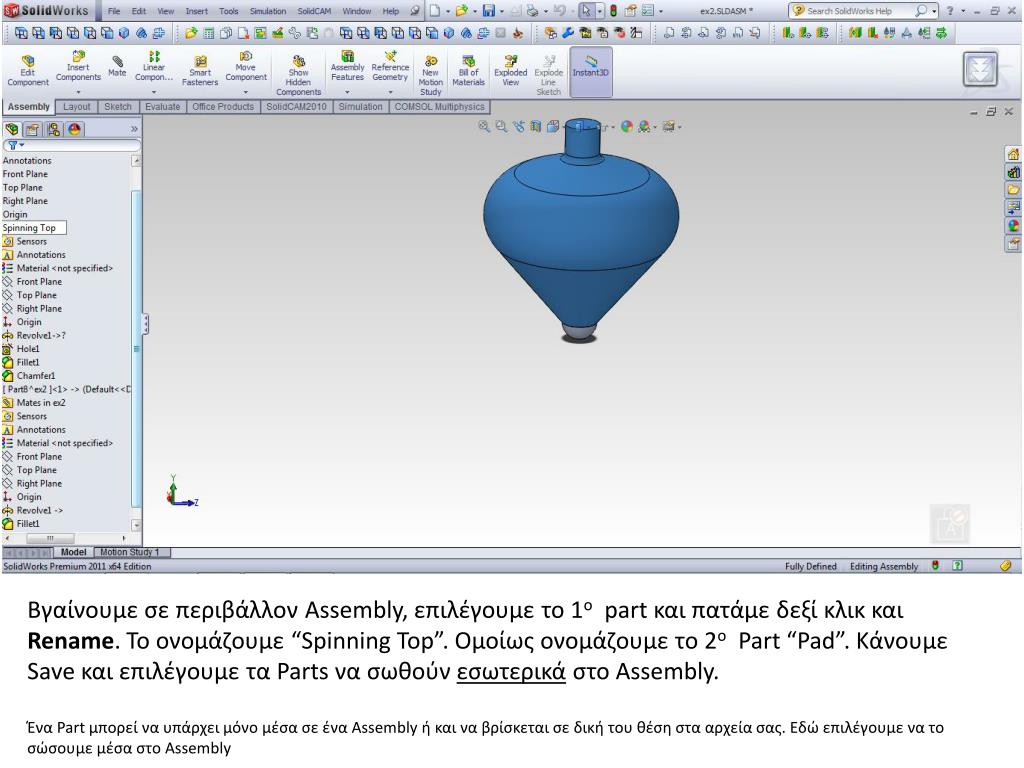1024x768 pixels.
Task: Click the Move Component icon
Action: click(246, 57)
